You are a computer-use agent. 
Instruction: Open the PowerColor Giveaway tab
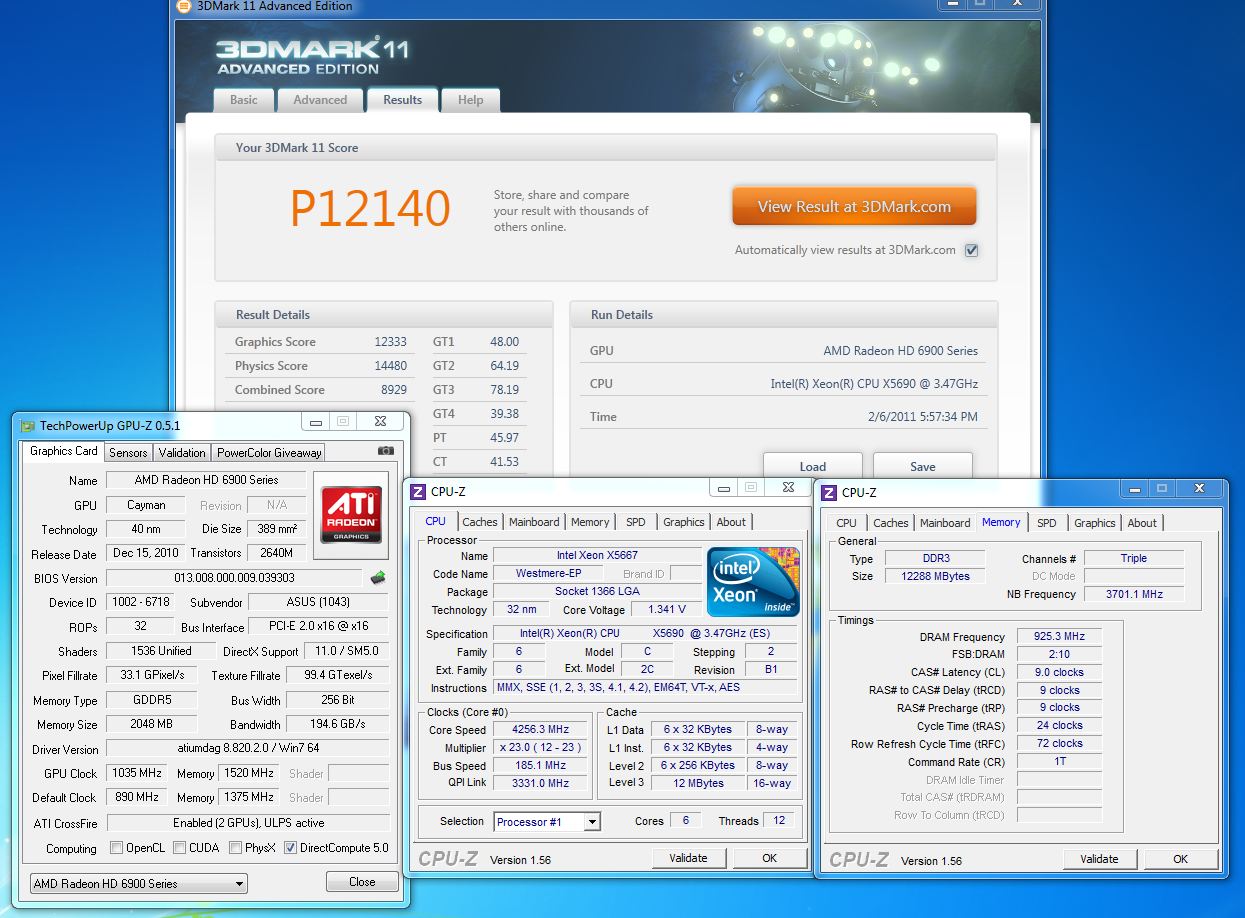(x=269, y=453)
